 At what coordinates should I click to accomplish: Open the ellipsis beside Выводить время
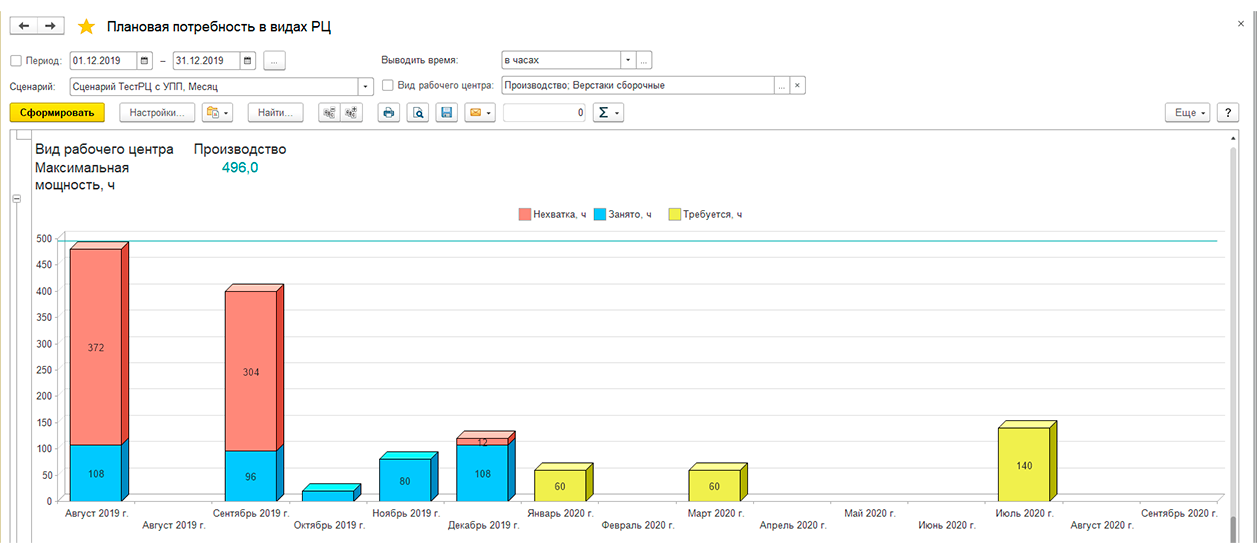point(644,60)
